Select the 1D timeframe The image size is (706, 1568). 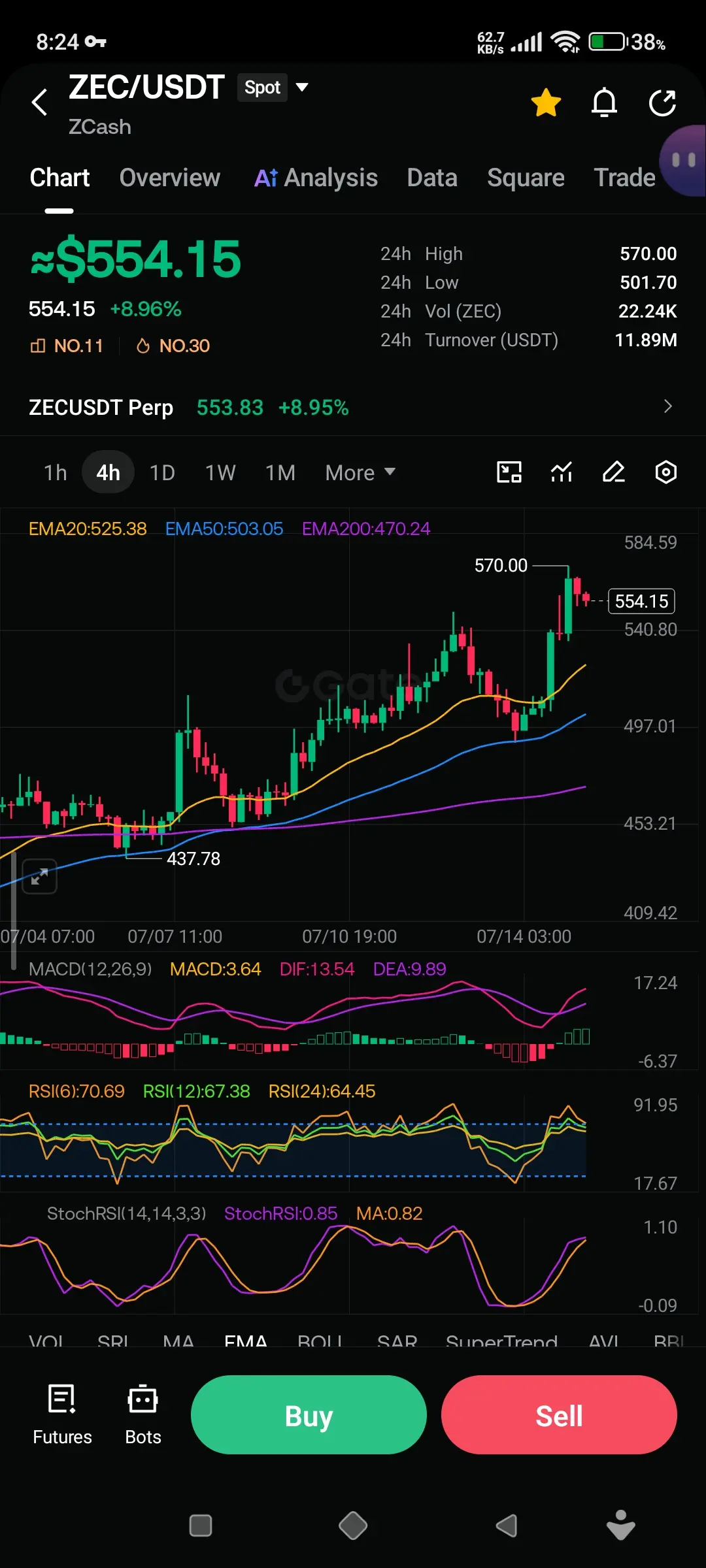click(x=162, y=472)
